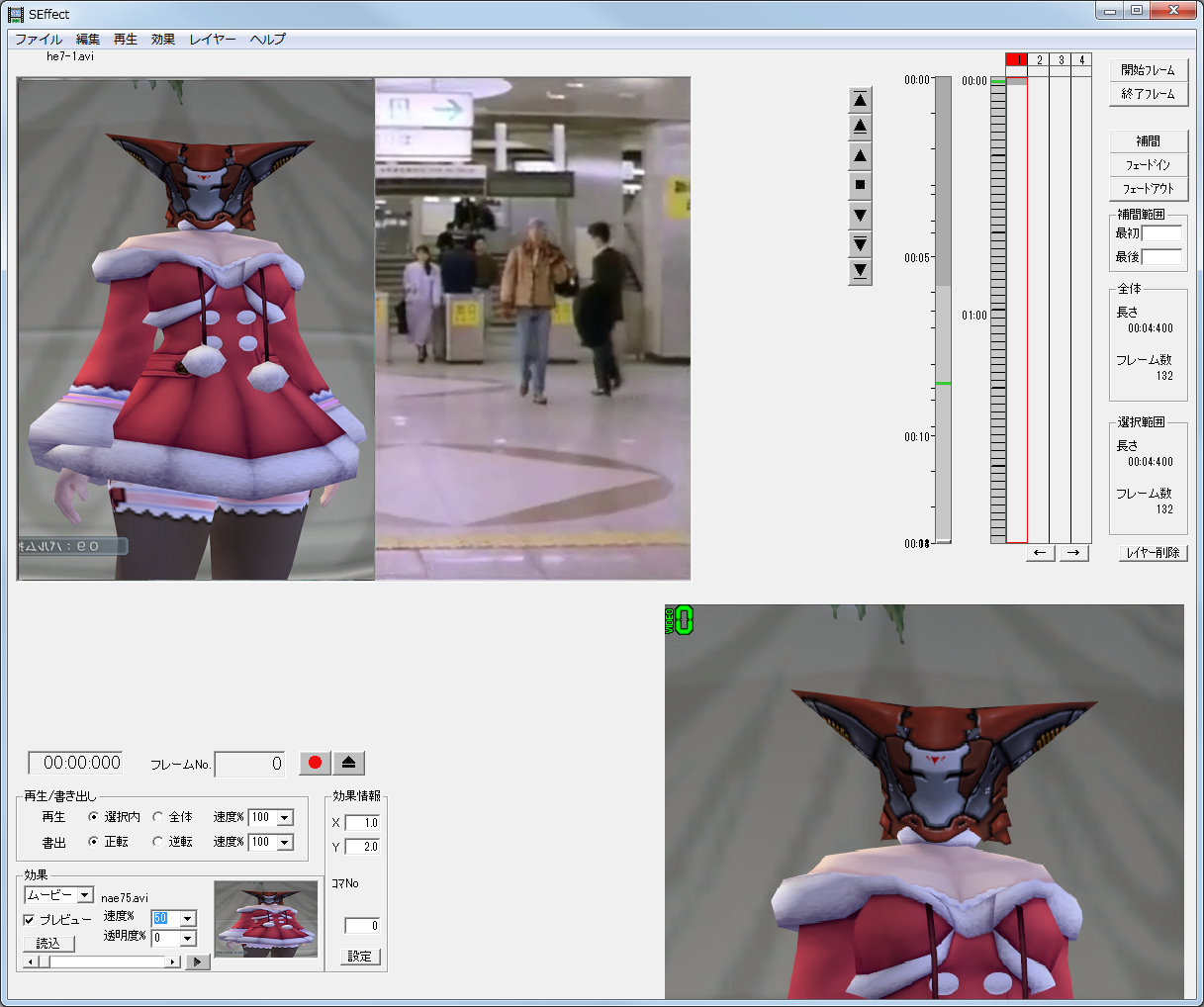Toggle the プレビュー checkbox
This screenshot has width=1204, height=1007.
tap(29, 920)
